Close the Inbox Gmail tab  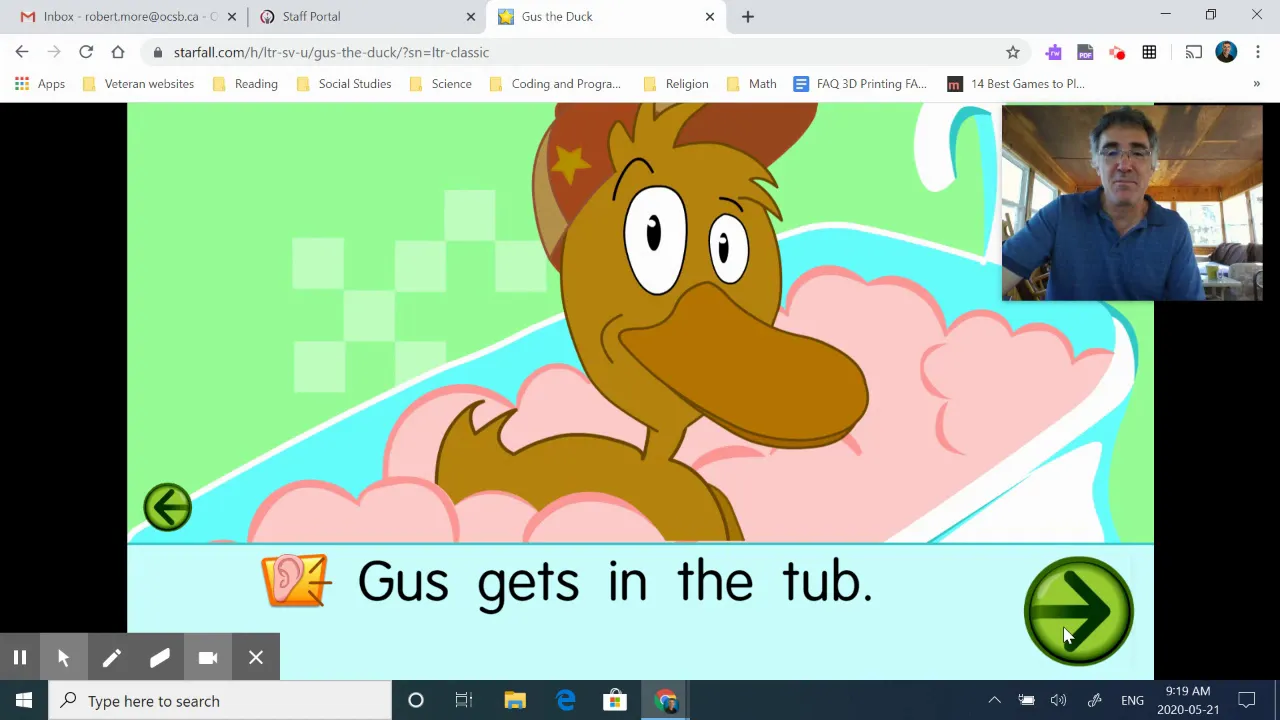pos(231,17)
